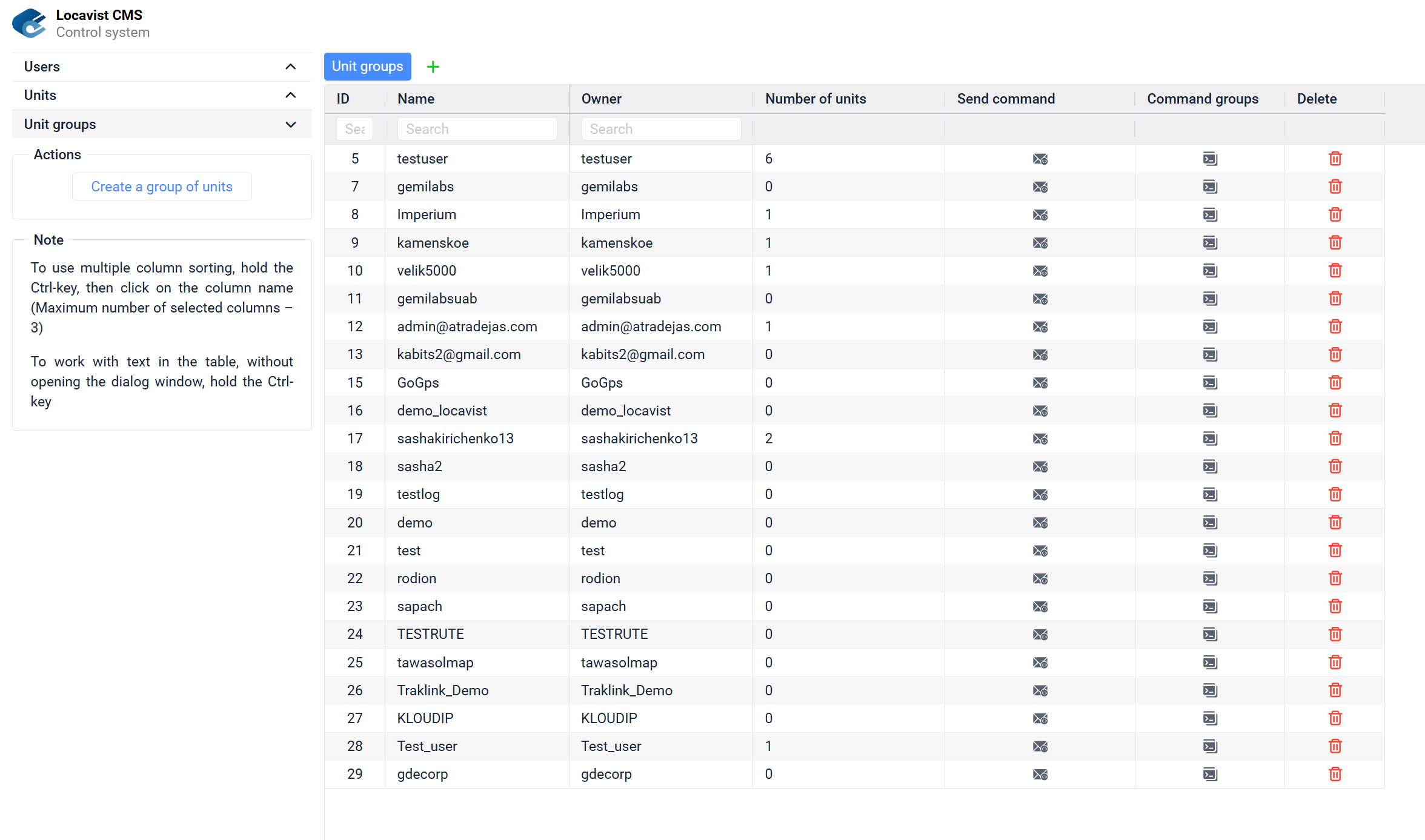Click the Locavist CMS logo

[29, 24]
